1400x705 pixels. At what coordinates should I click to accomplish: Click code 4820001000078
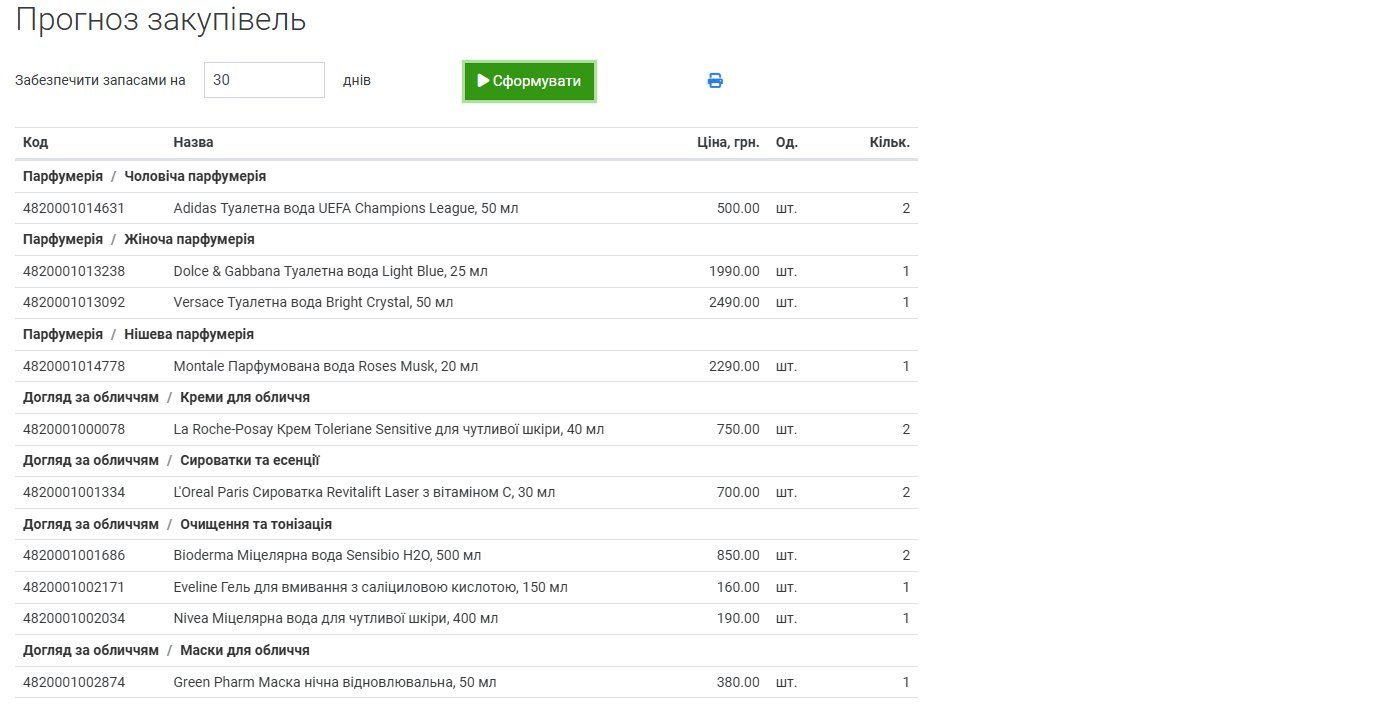tap(74, 429)
